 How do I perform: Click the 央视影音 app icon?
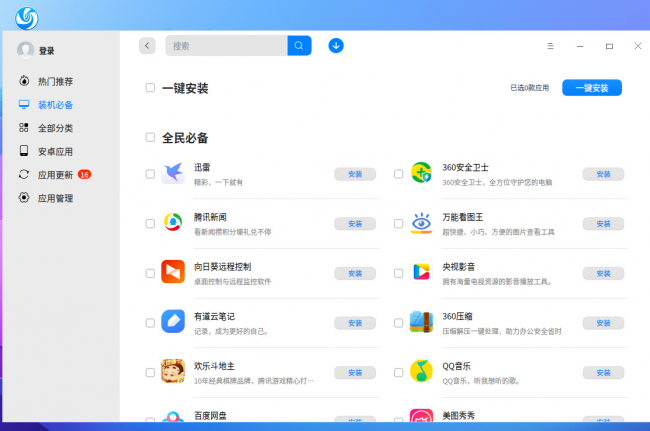(x=421, y=272)
